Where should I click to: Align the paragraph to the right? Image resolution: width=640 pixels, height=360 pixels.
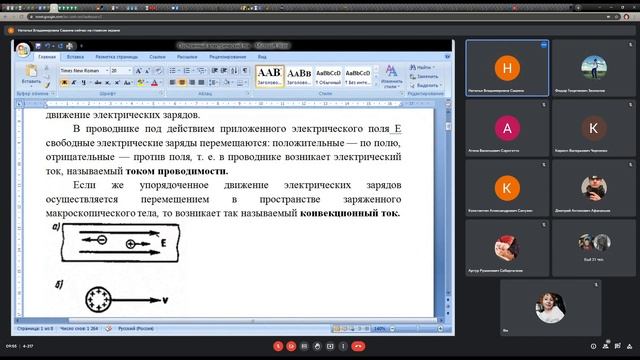pos(191,82)
